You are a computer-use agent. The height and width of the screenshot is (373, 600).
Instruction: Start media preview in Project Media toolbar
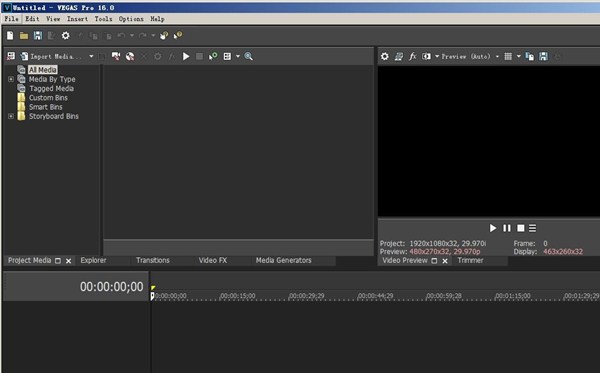coord(186,57)
